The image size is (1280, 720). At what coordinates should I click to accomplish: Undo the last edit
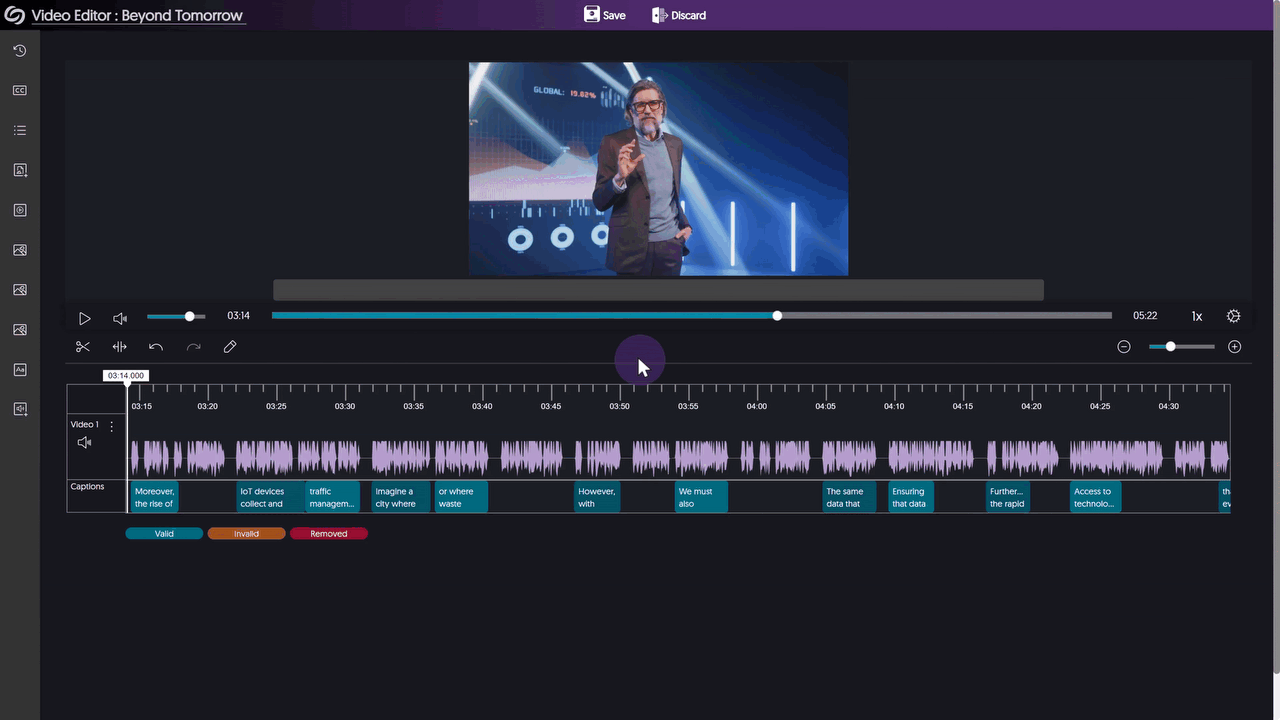156,346
